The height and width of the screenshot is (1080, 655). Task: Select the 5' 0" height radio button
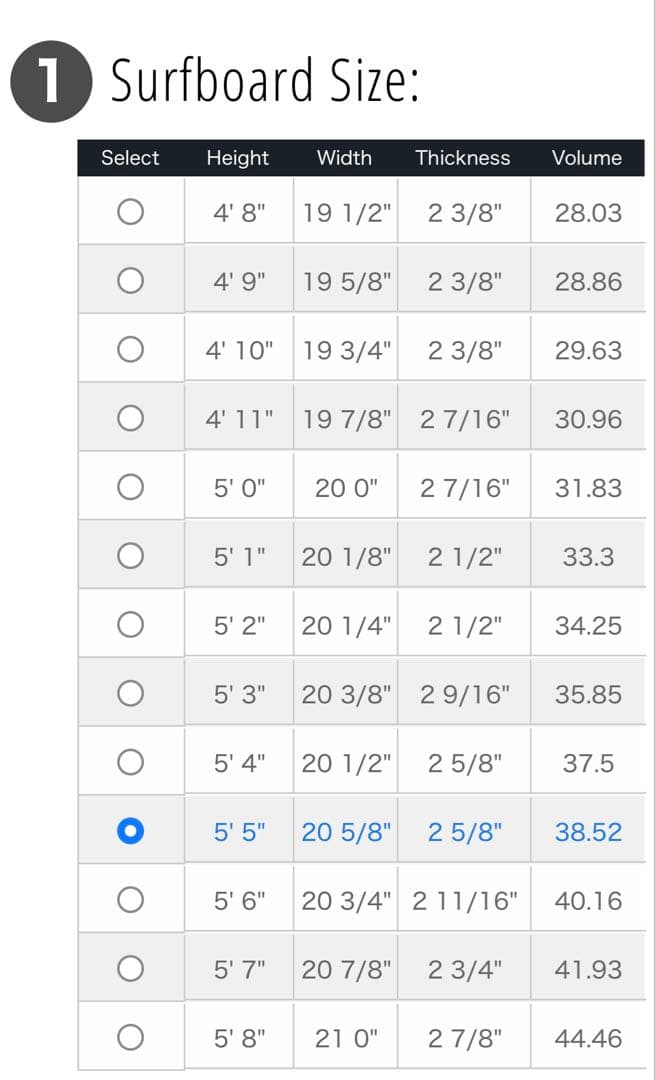tap(130, 487)
